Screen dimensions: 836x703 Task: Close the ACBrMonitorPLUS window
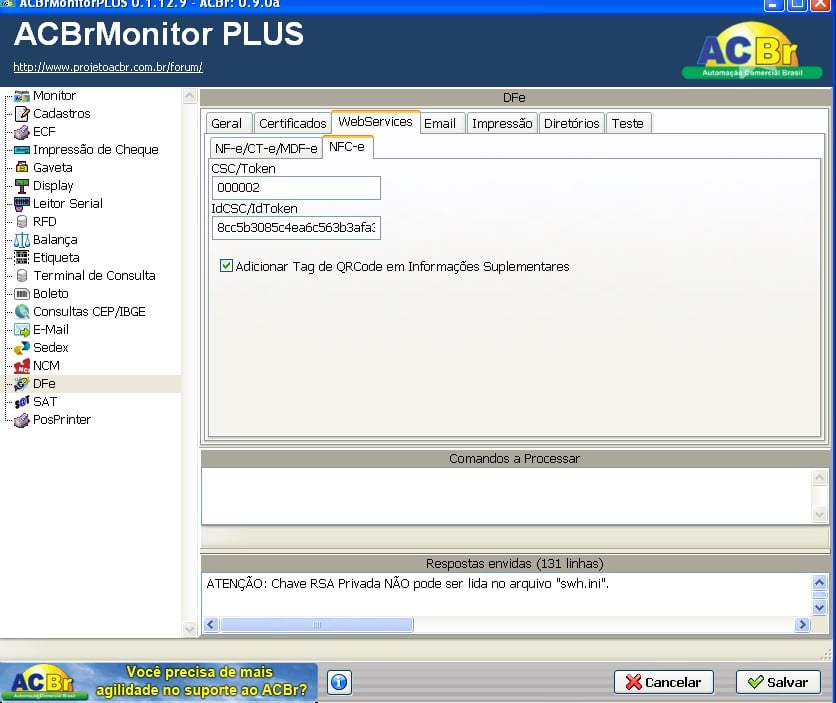click(x=820, y=4)
